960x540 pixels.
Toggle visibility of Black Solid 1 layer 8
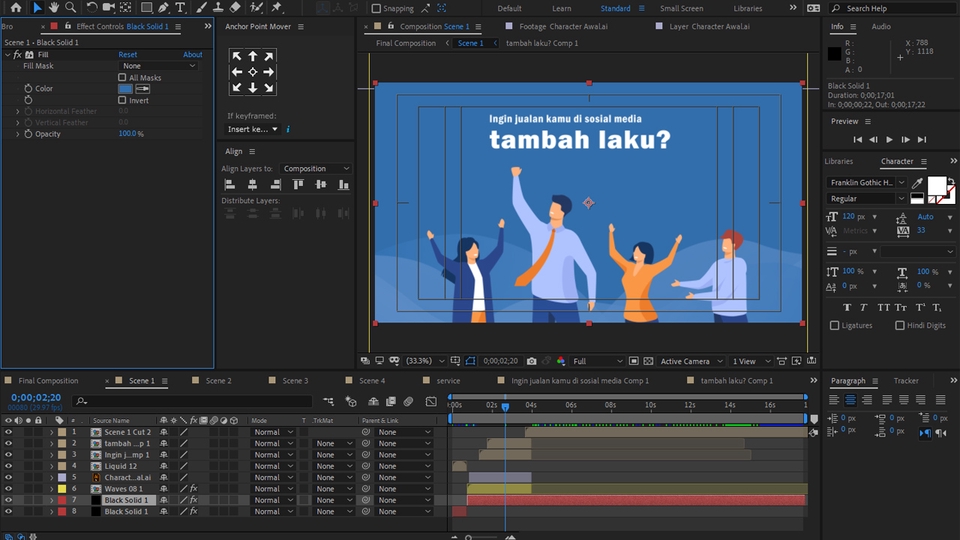coord(8,511)
